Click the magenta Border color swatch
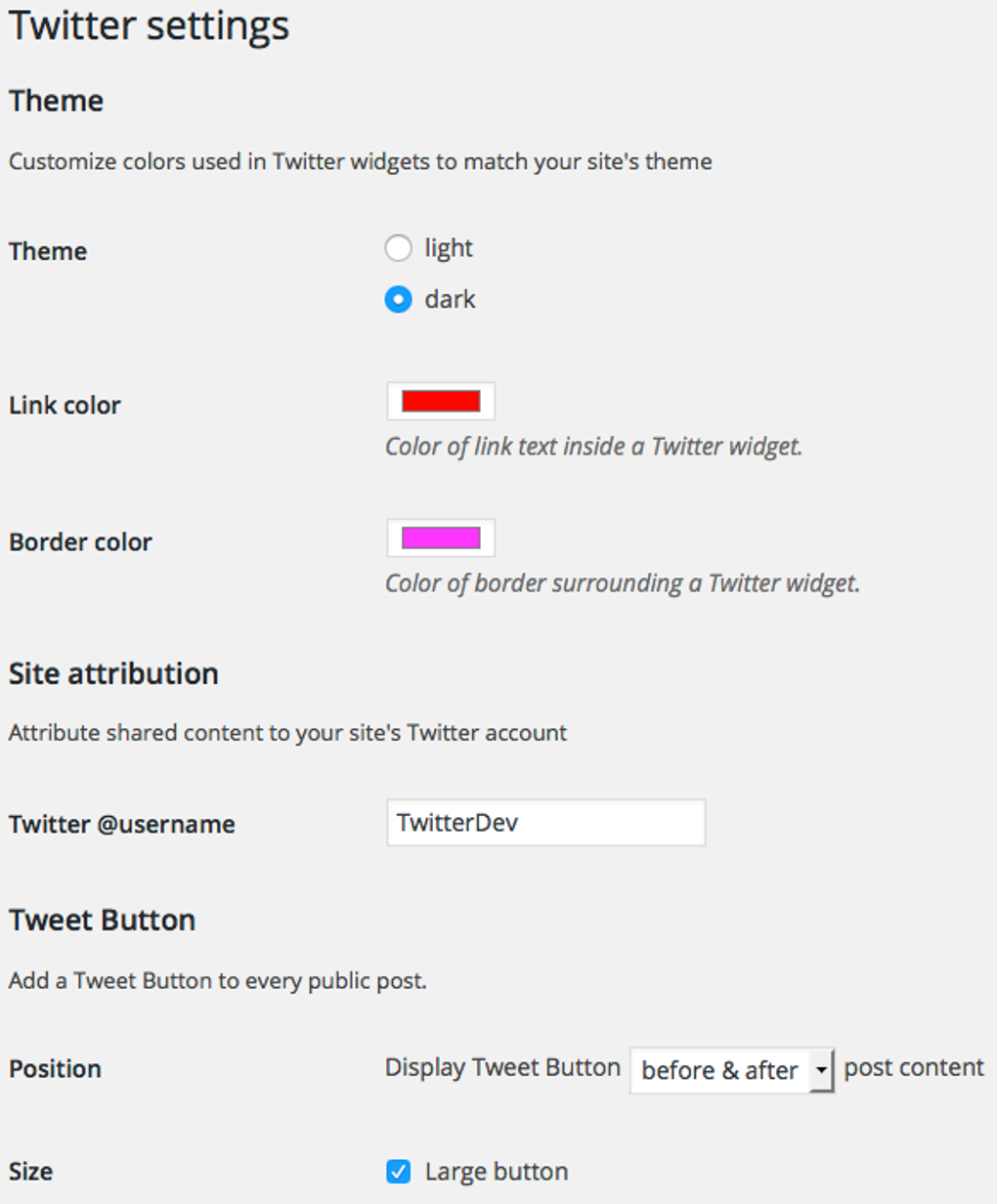The height and width of the screenshot is (1204, 997). click(440, 537)
